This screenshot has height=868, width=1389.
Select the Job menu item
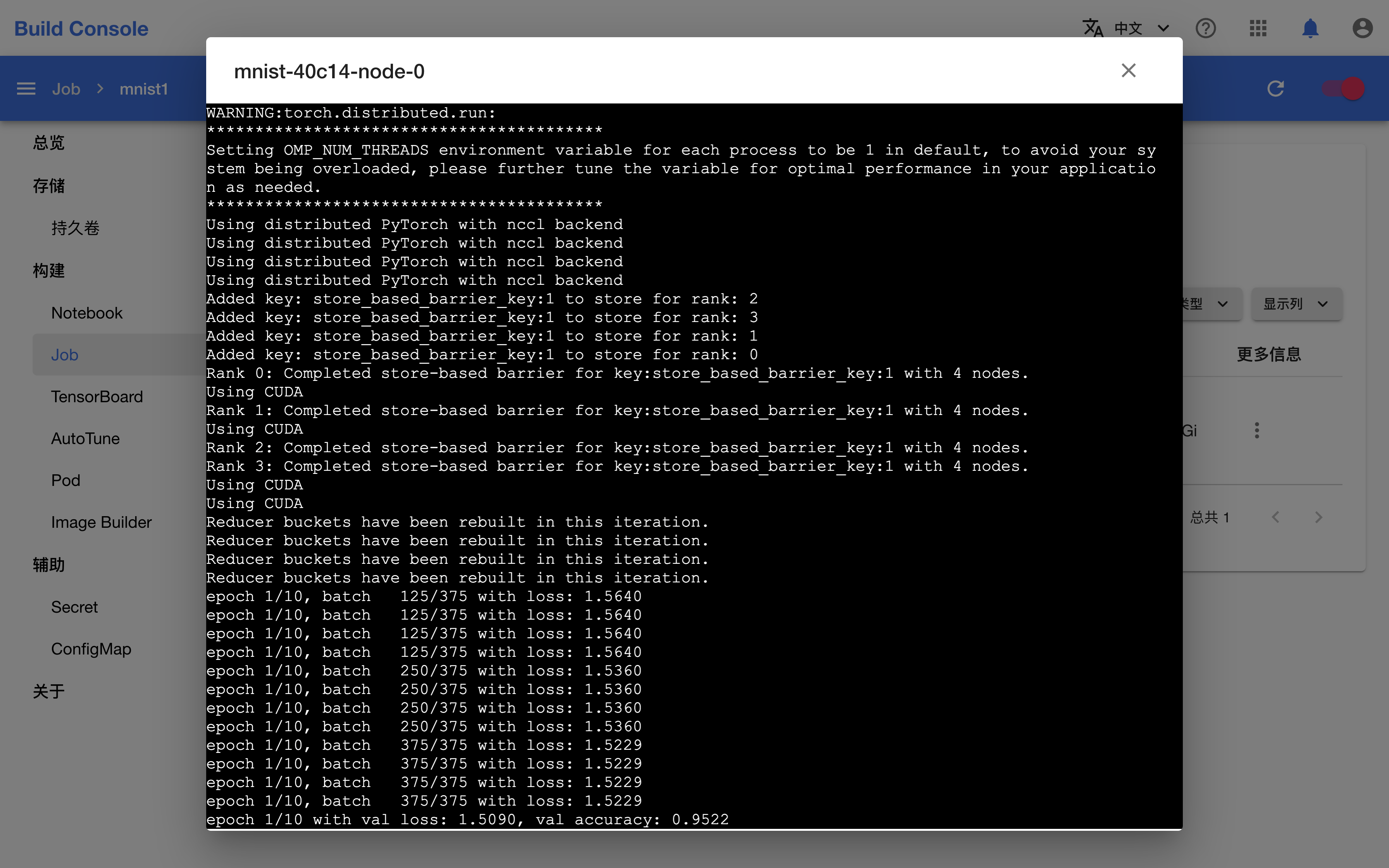click(x=63, y=354)
